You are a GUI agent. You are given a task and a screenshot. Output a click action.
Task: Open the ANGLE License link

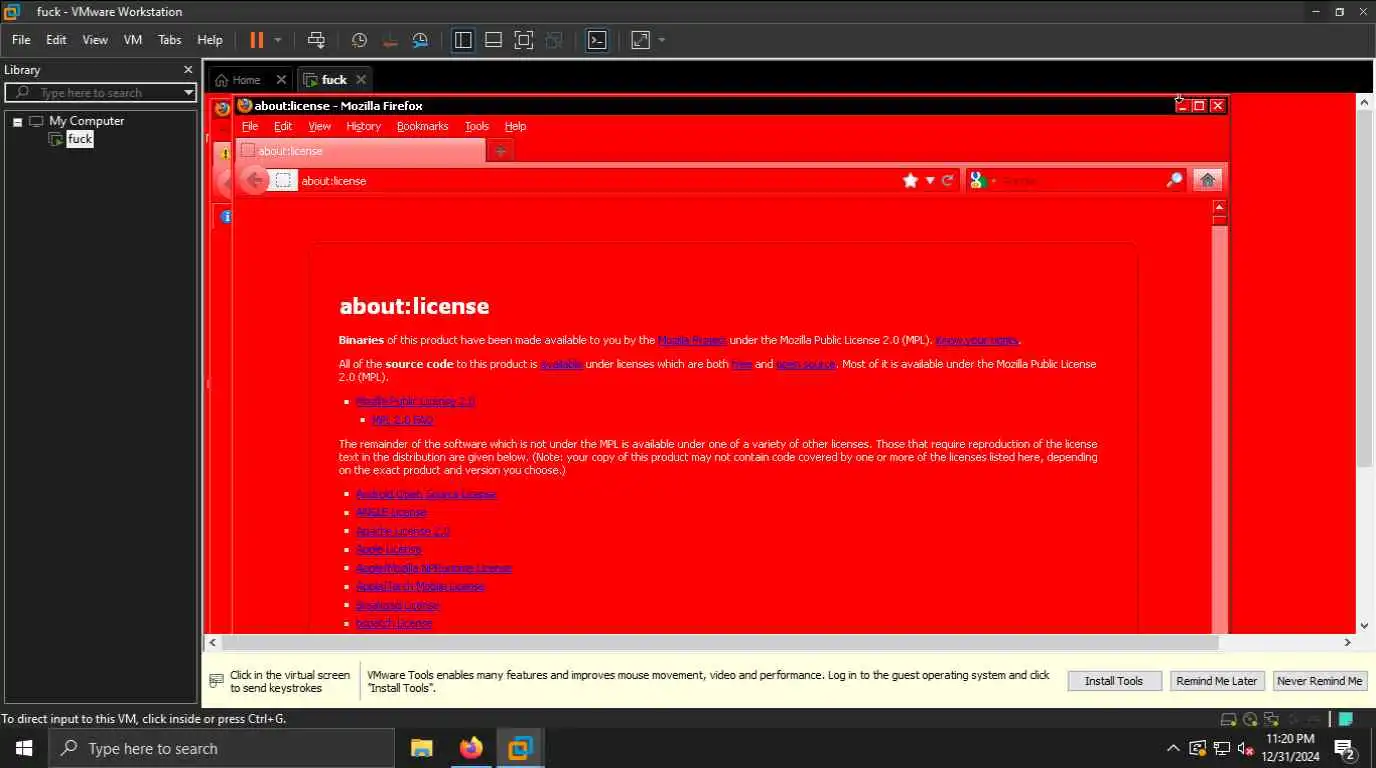point(391,512)
